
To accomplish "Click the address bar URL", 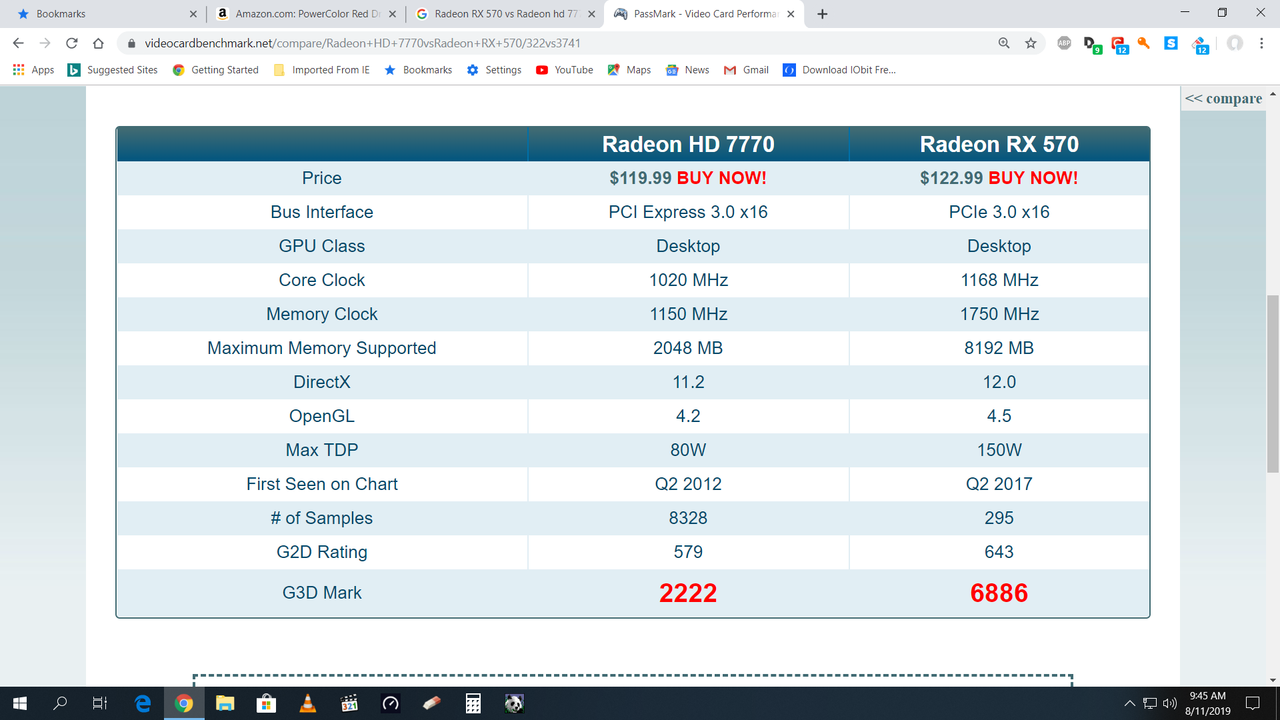I will click(362, 44).
